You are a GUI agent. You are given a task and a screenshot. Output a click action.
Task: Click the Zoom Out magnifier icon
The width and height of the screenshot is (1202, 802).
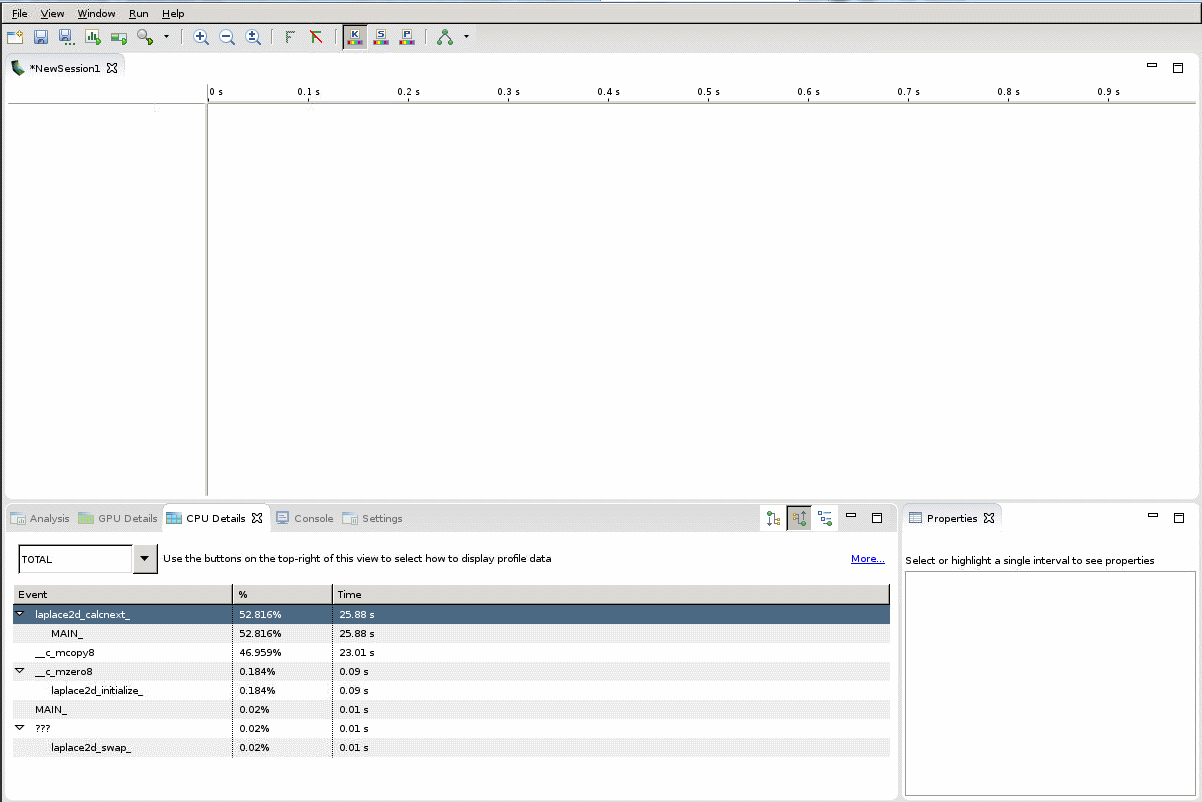pos(227,37)
